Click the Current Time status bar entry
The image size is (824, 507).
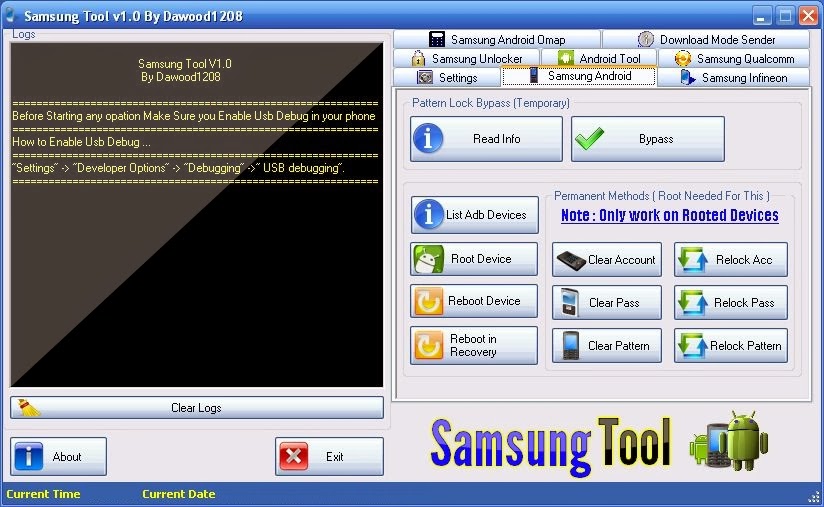tap(43, 494)
